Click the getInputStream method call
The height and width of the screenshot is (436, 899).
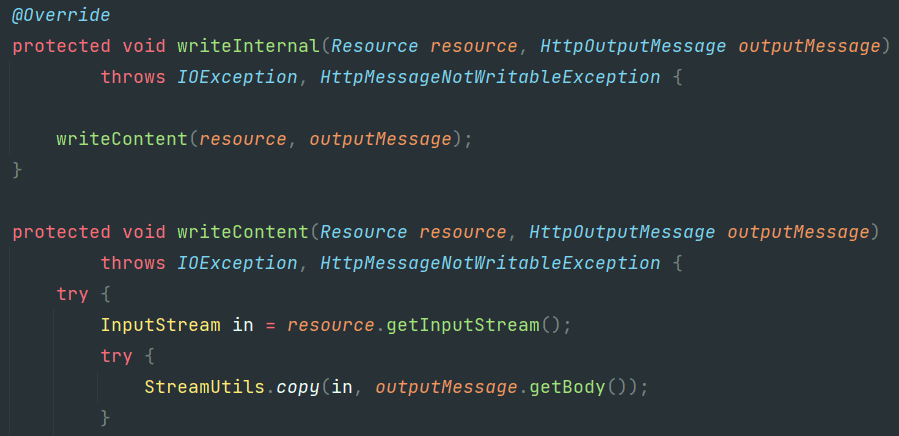[x=463, y=325]
